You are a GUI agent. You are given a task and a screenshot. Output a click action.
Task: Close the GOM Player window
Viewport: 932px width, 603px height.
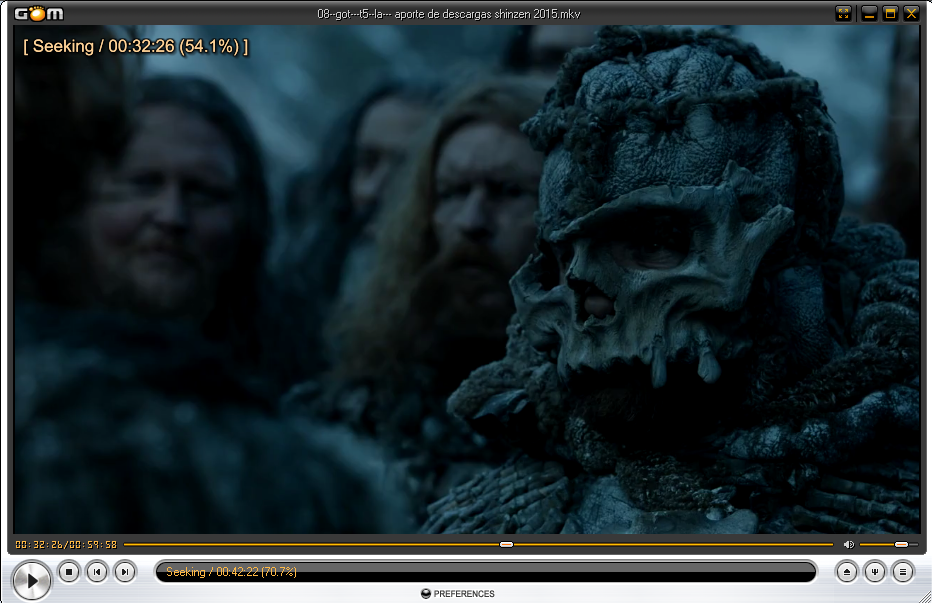coord(911,13)
